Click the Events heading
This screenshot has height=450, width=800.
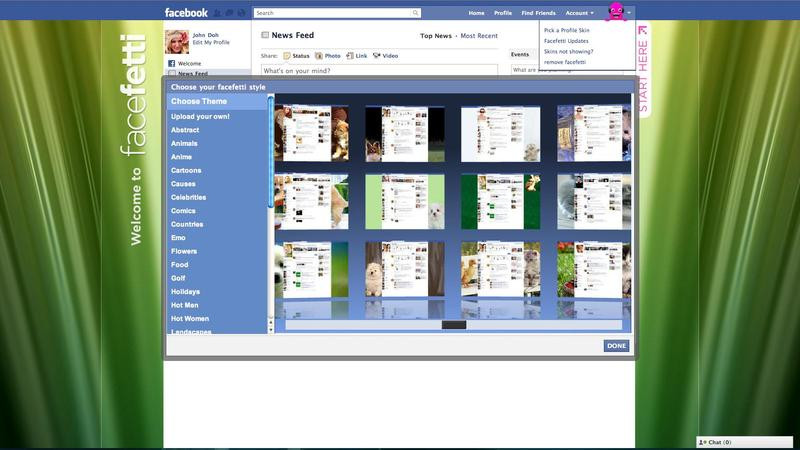(x=520, y=54)
